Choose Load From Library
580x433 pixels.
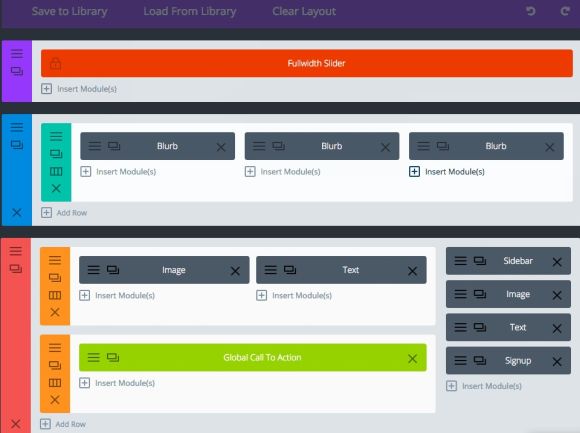[190, 11]
